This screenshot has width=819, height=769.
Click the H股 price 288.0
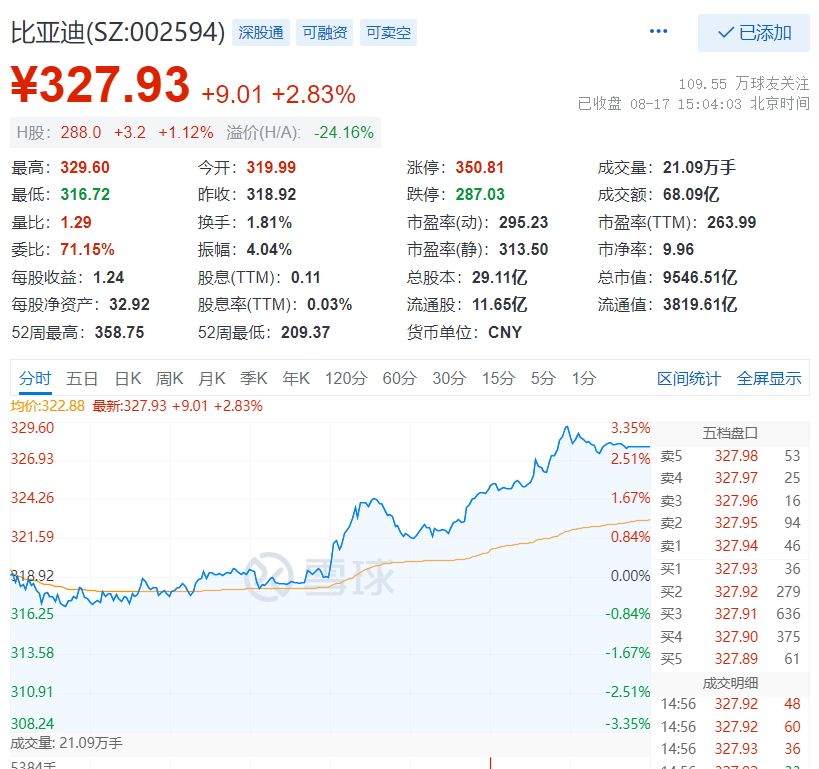(x=81, y=133)
